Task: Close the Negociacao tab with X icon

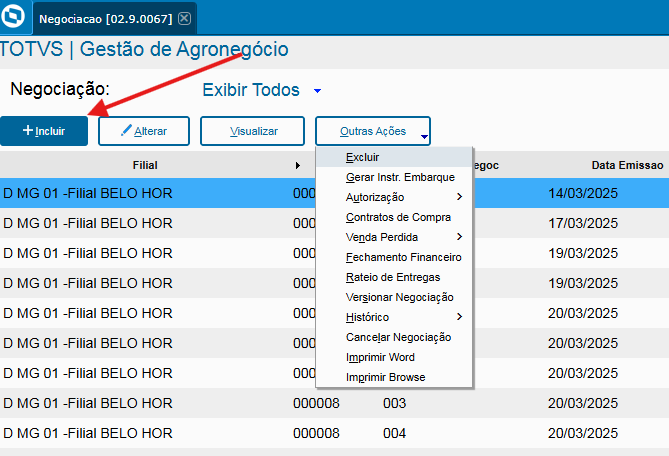Action: [184, 18]
